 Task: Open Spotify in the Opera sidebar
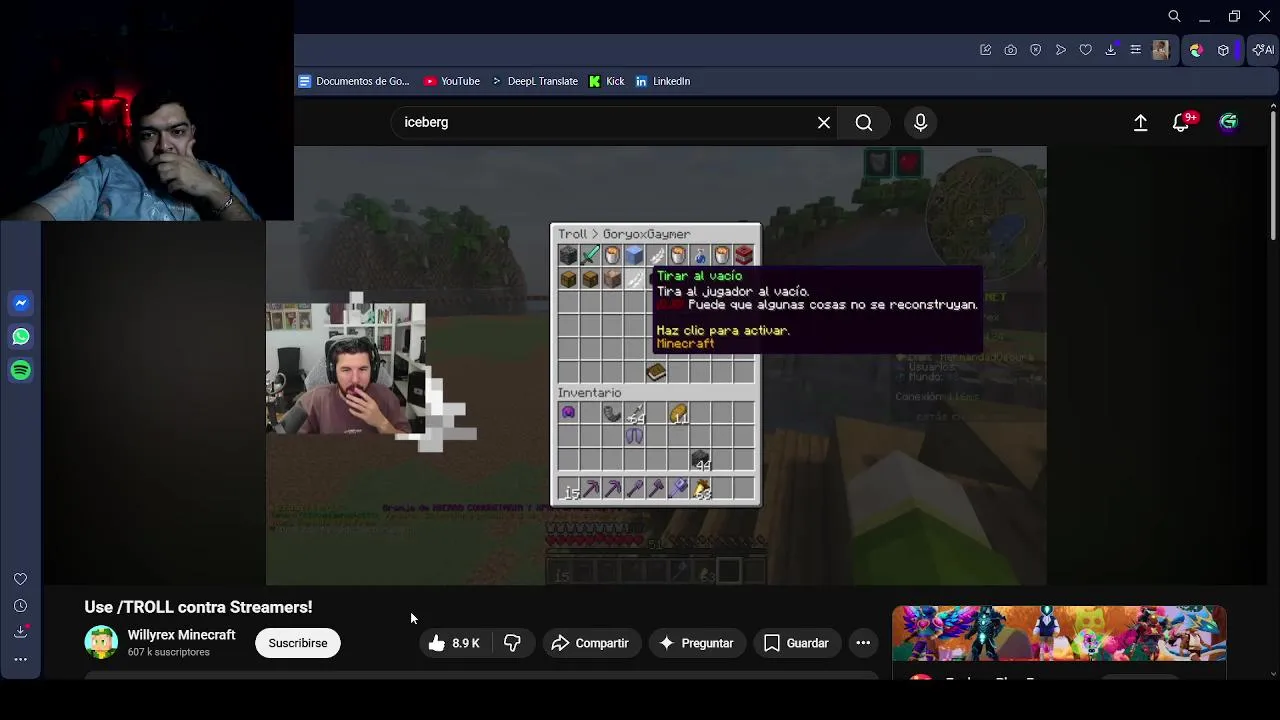click(21, 371)
